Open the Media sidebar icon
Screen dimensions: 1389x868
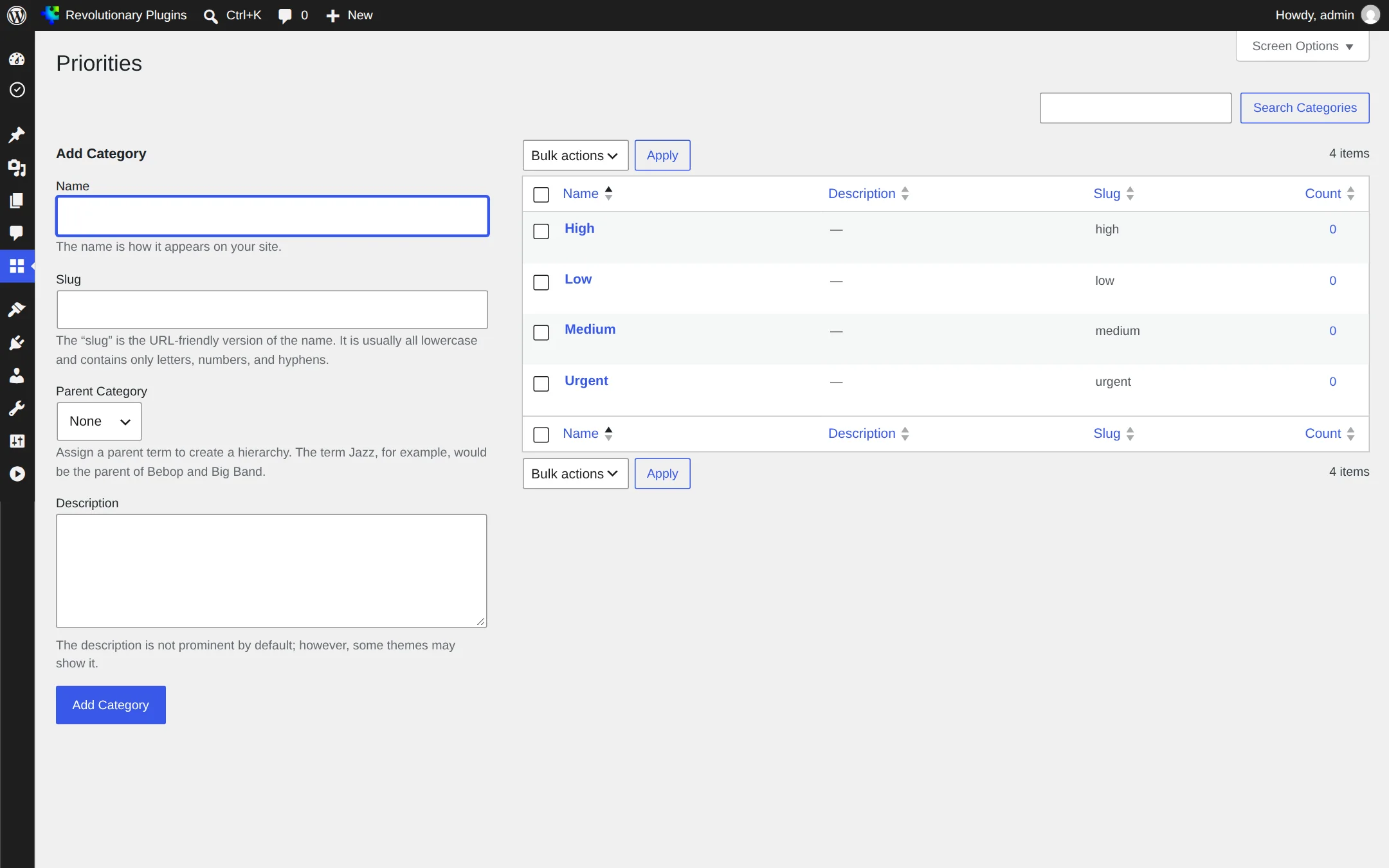pos(17,168)
